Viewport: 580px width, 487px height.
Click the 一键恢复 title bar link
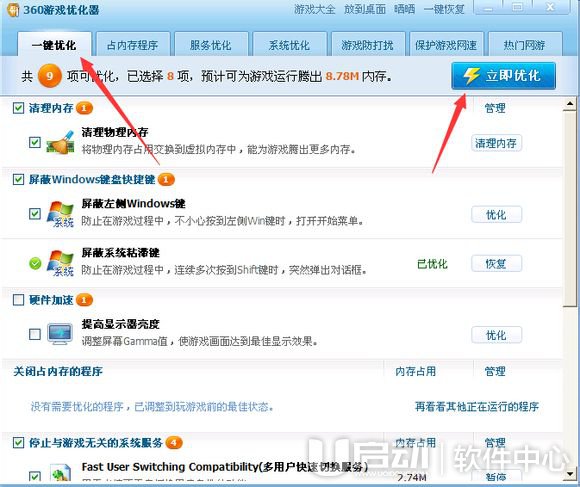444,9
